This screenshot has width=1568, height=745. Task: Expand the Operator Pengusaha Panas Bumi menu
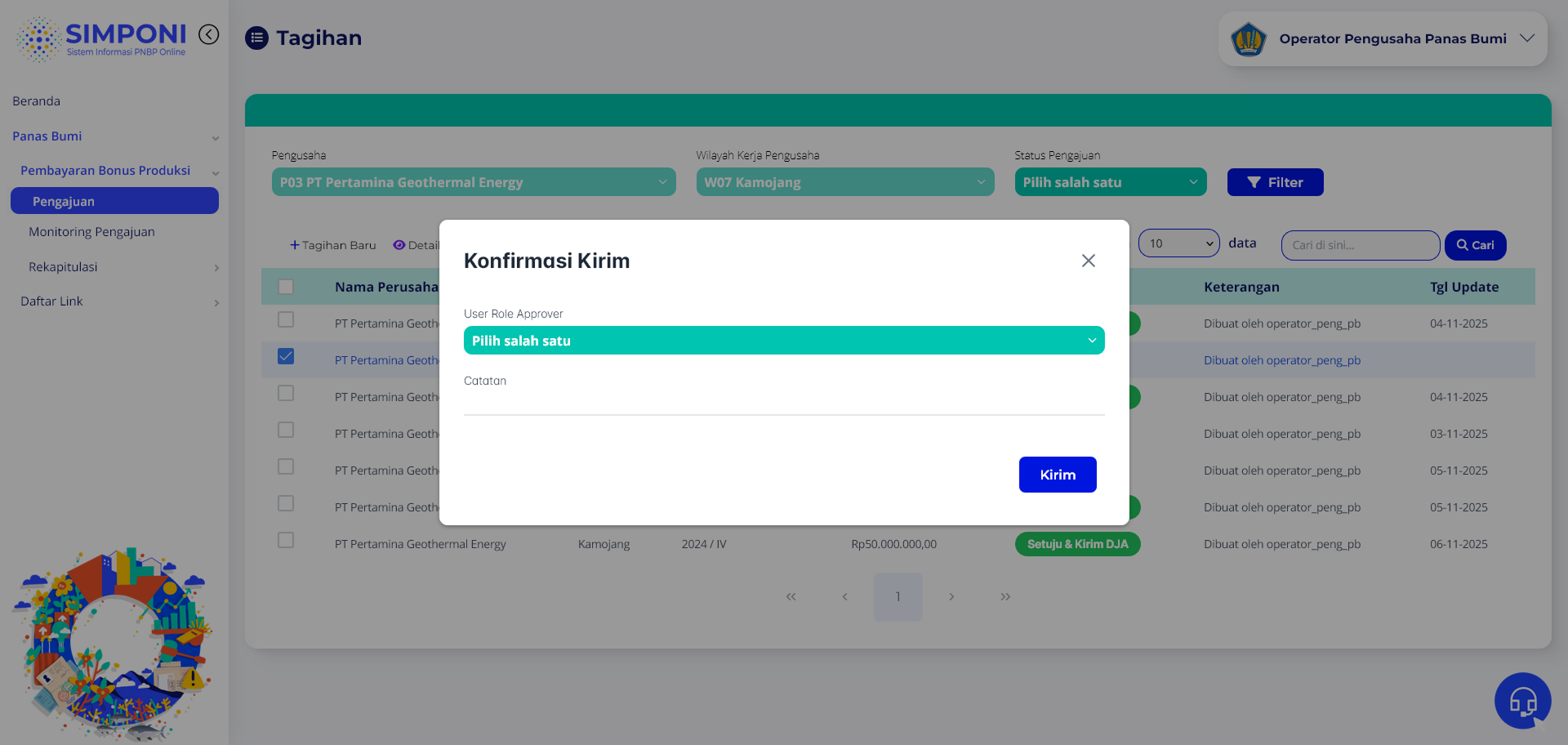(x=1526, y=38)
